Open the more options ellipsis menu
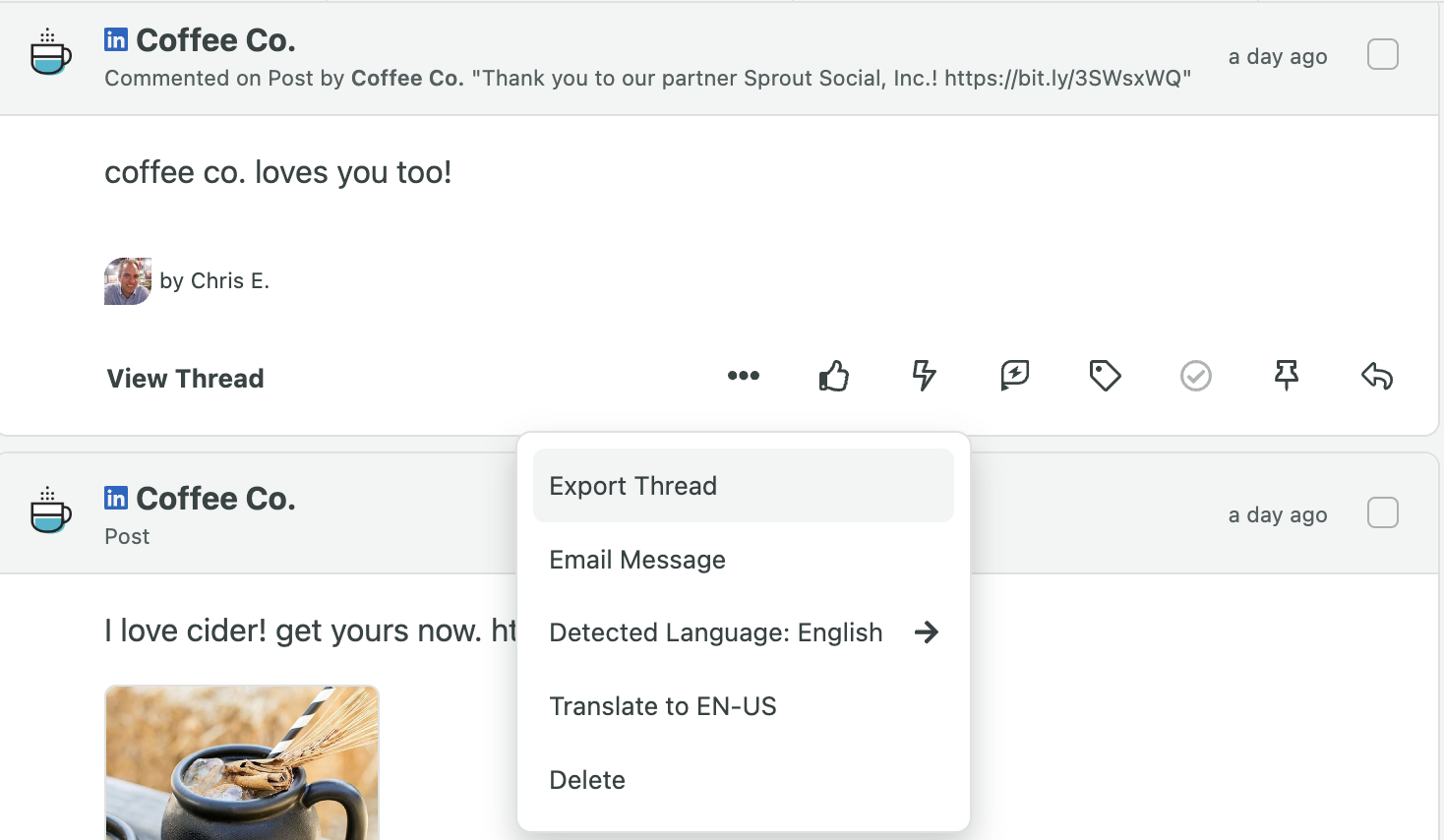The height and width of the screenshot is (840, 1444). click(744, 376)
